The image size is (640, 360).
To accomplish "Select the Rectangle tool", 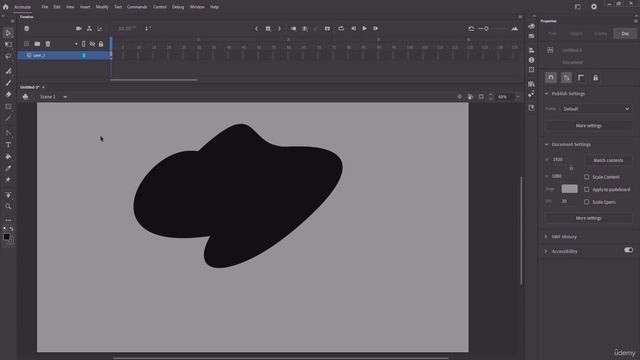I will 8,107.
